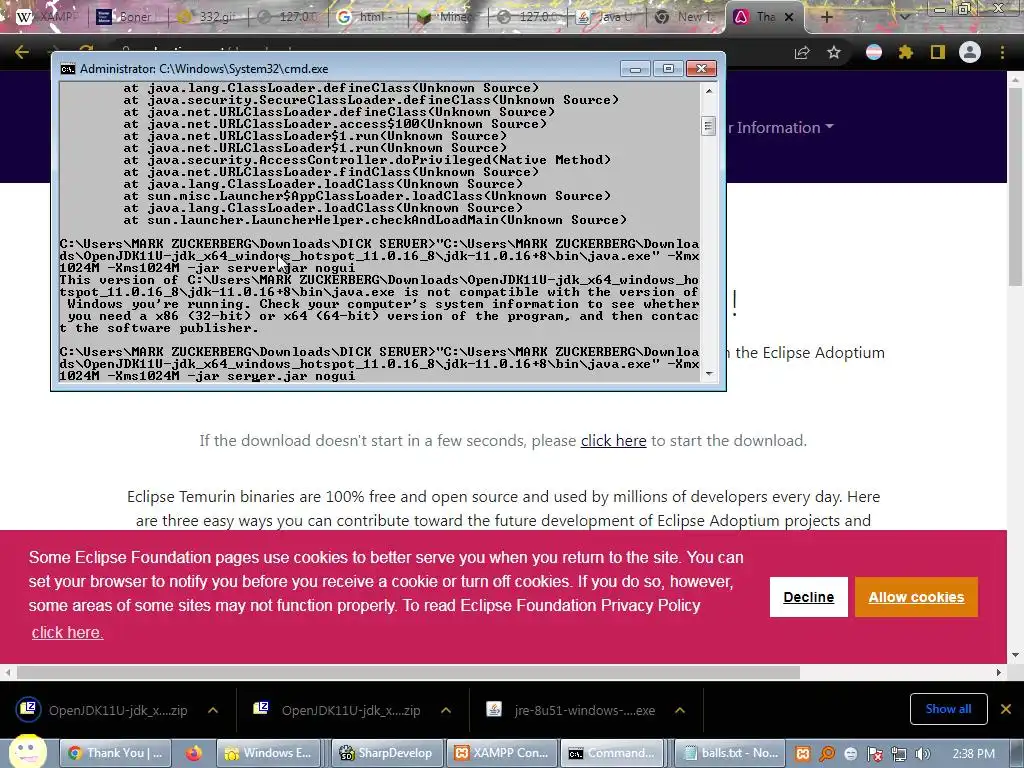Click the horizontal scrollbar thumb
This screenshot has height=768, width=1024.
pyautogui.click(x=408, y=672)
